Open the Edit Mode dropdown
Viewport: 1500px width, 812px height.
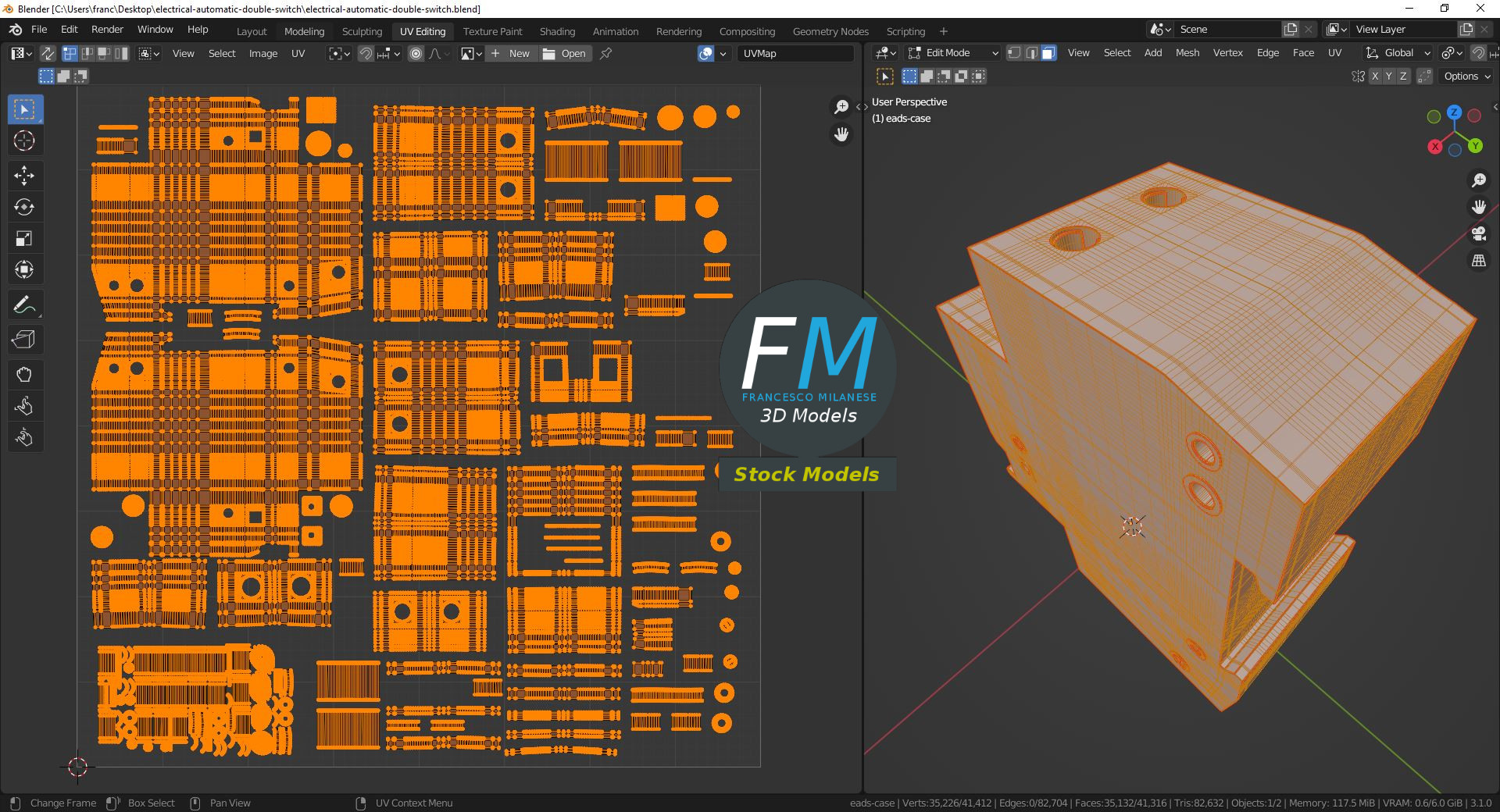tap(952, 53)
